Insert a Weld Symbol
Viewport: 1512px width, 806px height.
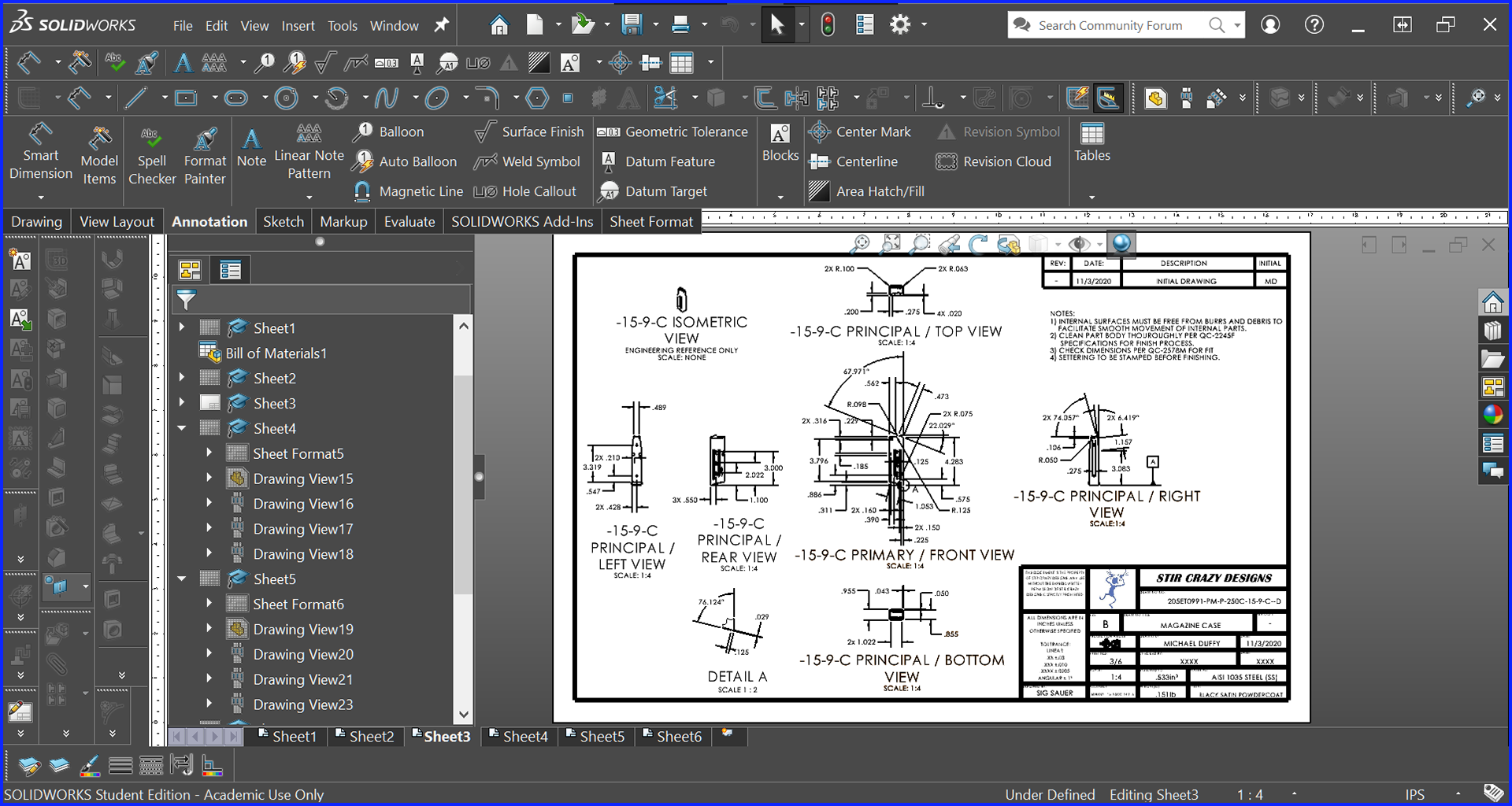(527, 161)
